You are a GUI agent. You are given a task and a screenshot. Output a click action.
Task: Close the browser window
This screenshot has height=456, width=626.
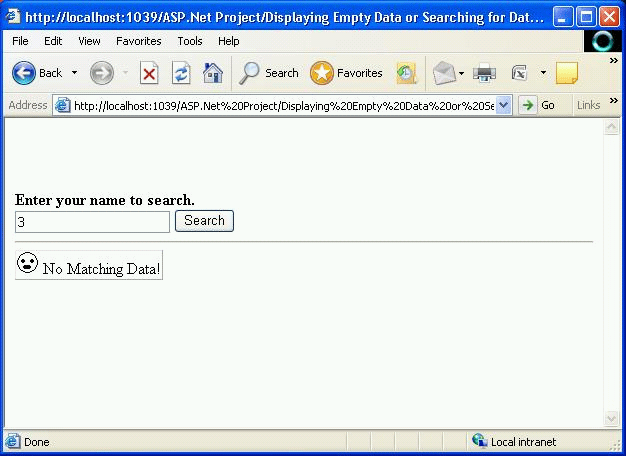[x=610, y=17]
